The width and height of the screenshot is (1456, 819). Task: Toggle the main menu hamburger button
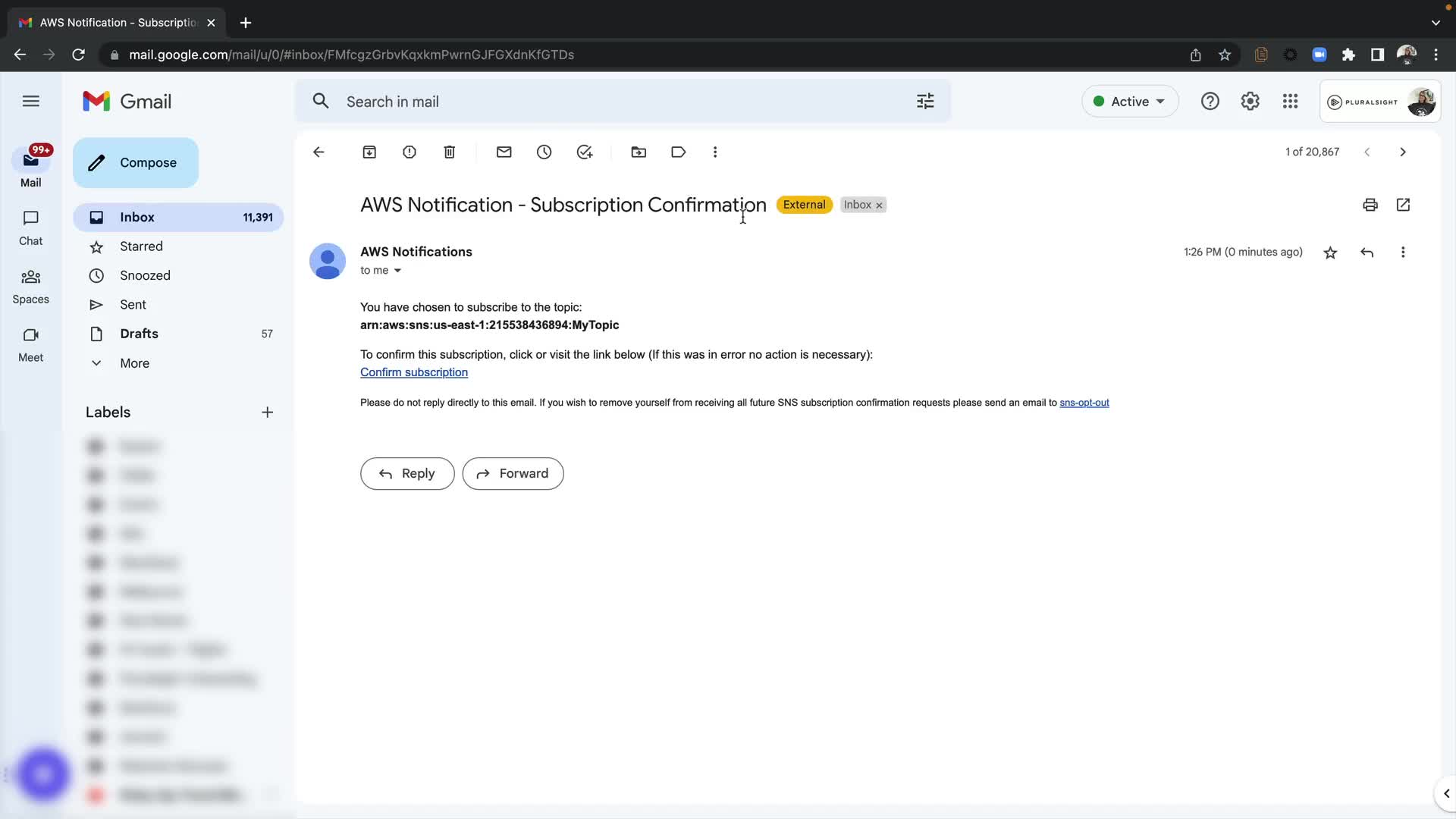[31, 101]
